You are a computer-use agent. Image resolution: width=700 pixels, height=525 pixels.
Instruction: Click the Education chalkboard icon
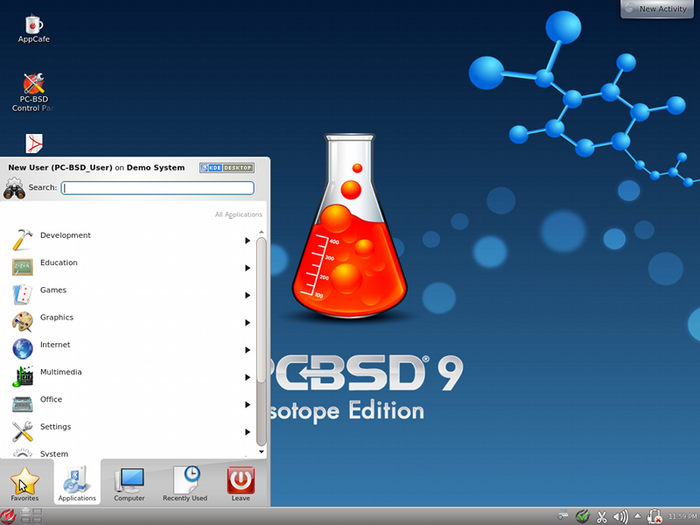coord(22,267)
